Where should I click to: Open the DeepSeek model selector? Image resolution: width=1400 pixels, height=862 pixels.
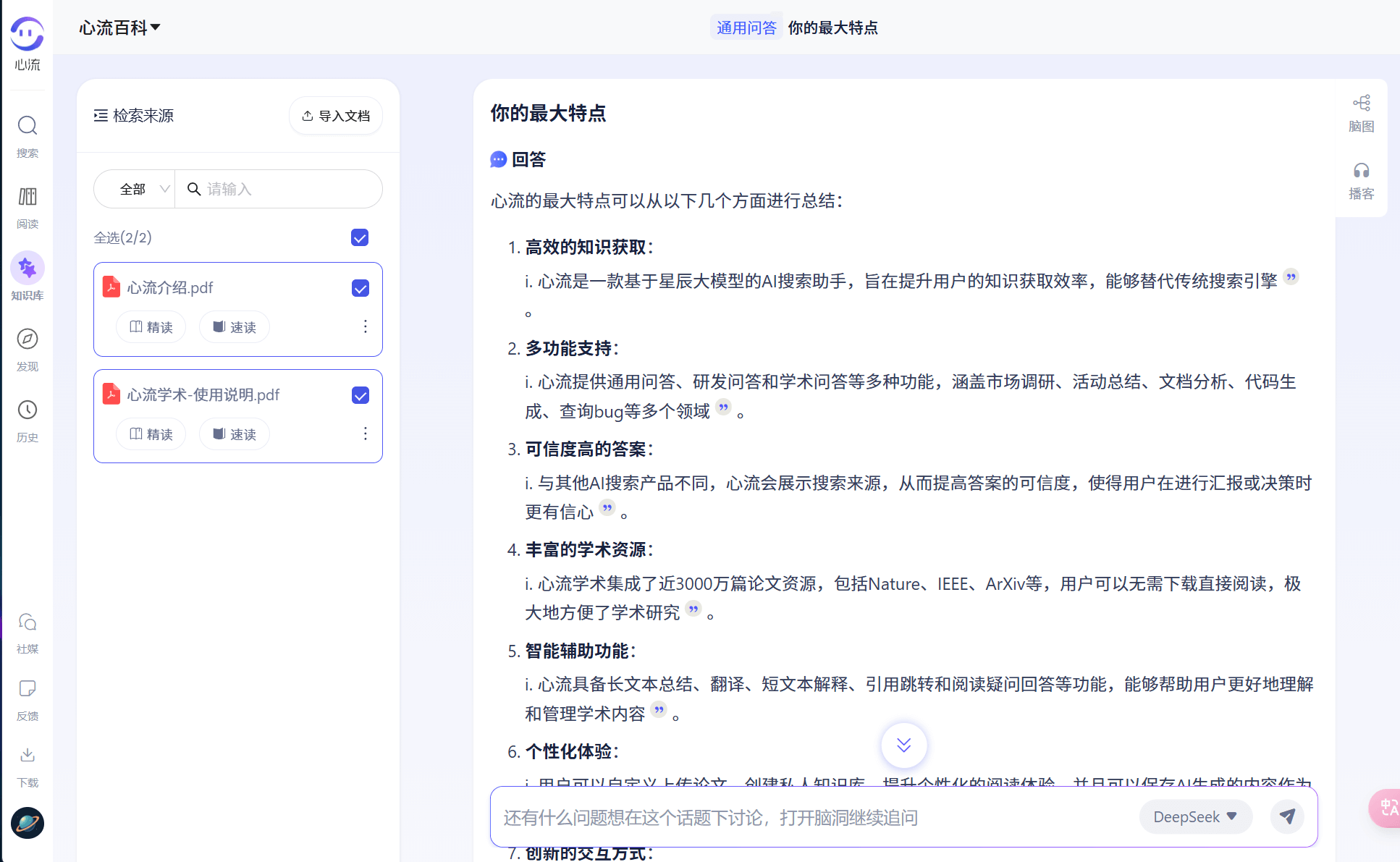click(1195, 816)
